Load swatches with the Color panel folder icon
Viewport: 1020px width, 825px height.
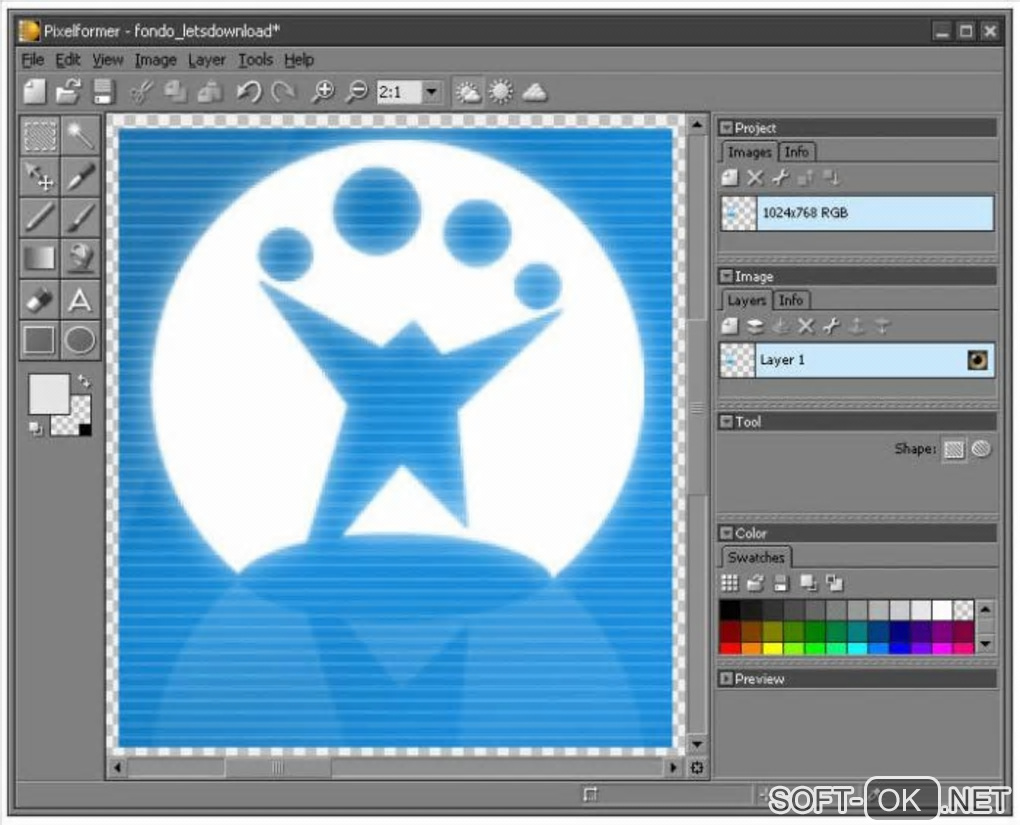755,584
